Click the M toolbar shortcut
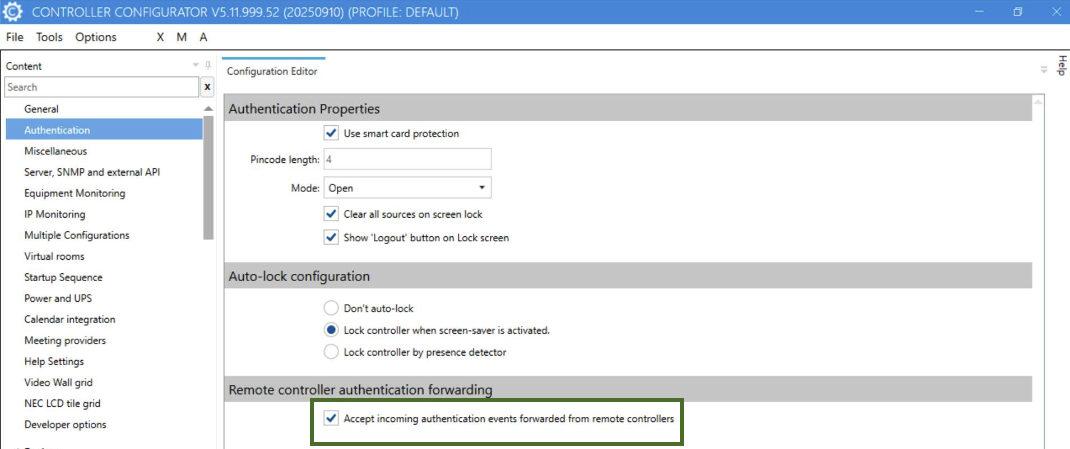 pos(181,37)
